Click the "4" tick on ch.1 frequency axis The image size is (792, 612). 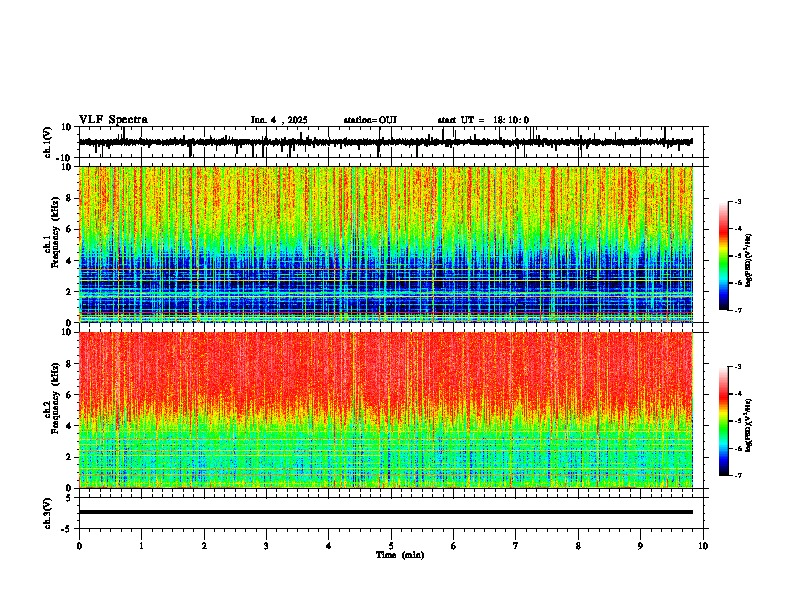point(69,261)
